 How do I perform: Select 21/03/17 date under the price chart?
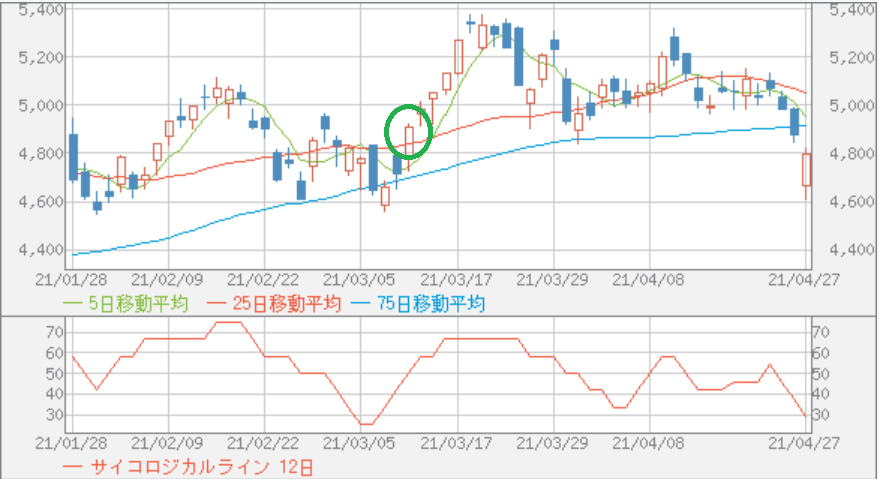click(x=456, y=279)
